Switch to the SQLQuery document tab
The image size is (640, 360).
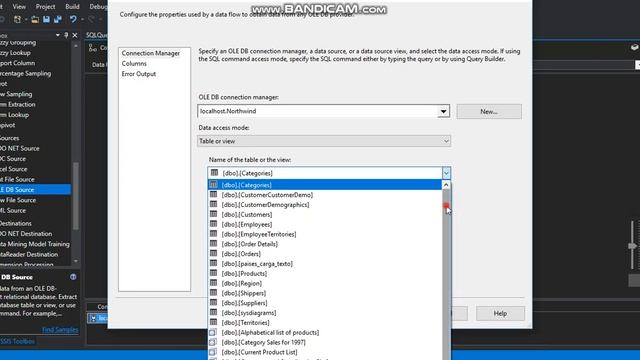click(x=97, y=35)
